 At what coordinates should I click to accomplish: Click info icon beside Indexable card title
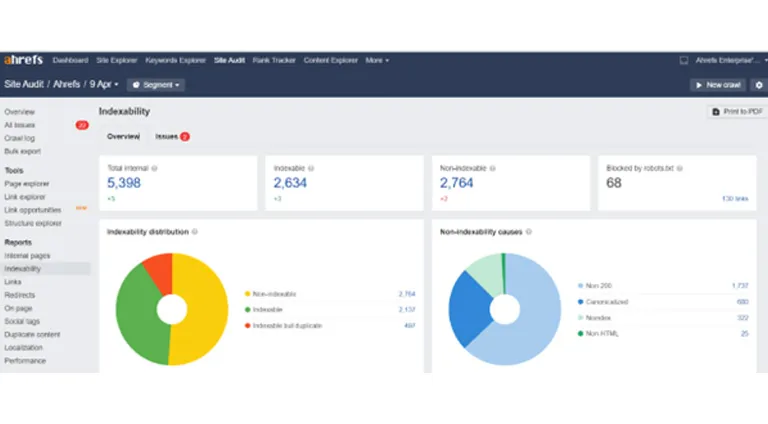tap(311, 168)
